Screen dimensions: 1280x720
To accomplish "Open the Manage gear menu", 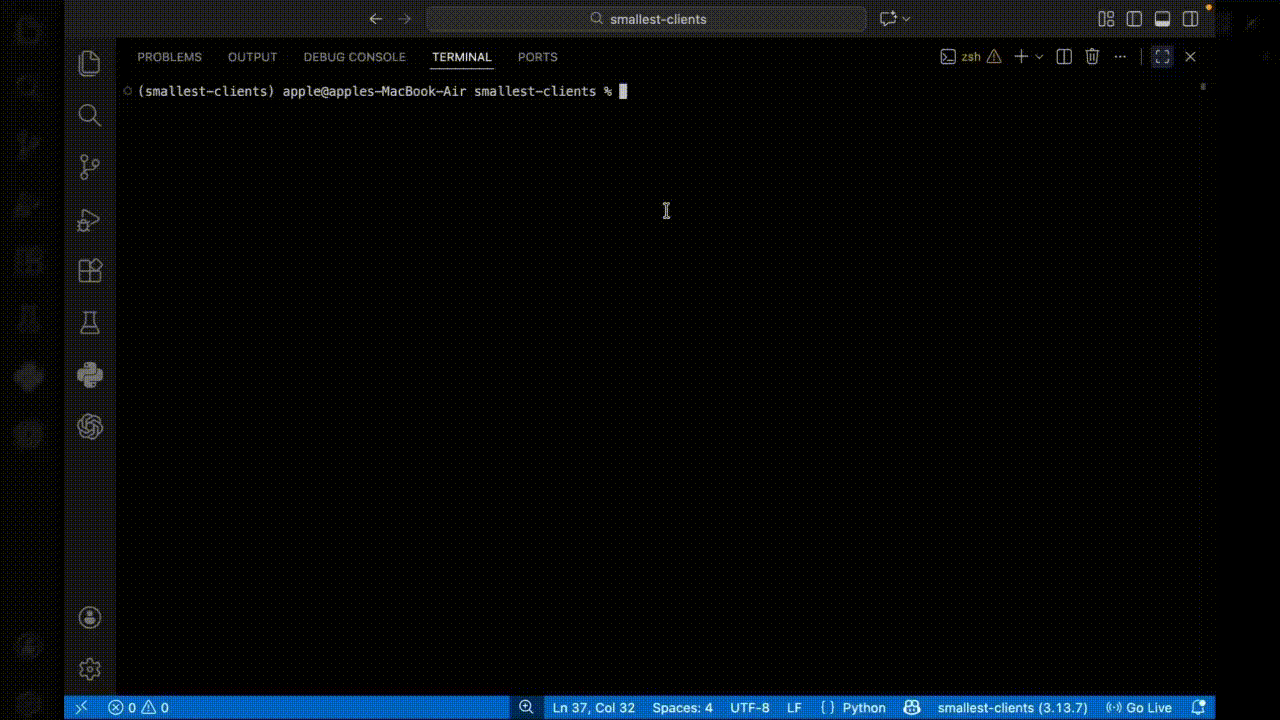I will tap(90, 669).
